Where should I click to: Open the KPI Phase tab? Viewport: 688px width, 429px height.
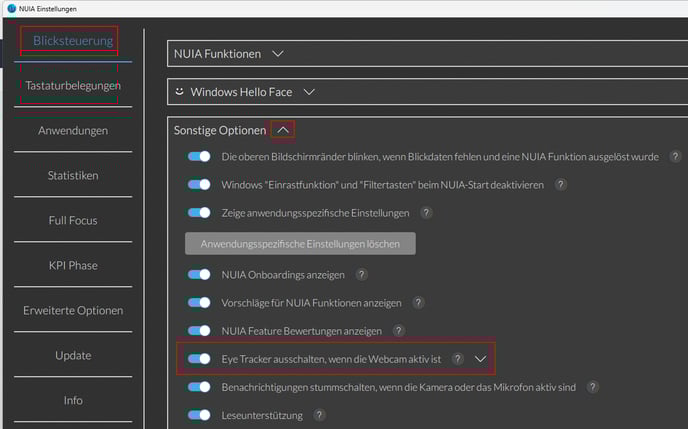pyautogui.click(x=73, y=265)
